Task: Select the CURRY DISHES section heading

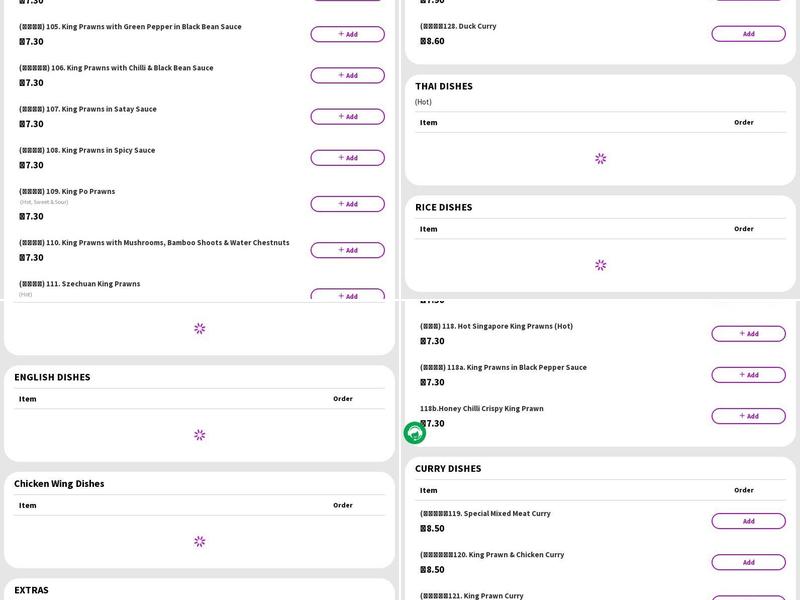Action: (448, 468)
